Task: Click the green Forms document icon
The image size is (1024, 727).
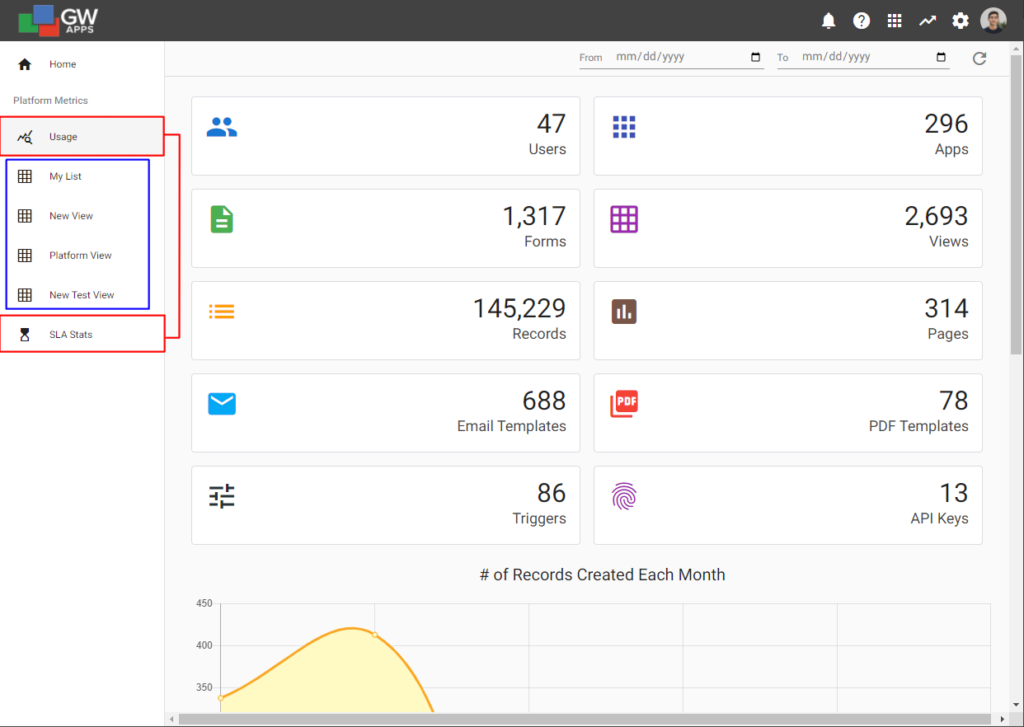Action: click(222, 219)
